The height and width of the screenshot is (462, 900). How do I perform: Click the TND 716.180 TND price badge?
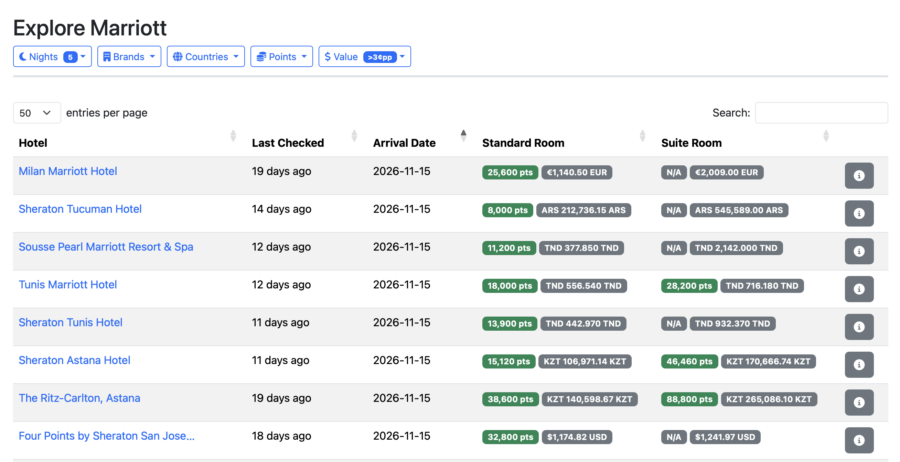pyautogui.click(x=762, y=286)
